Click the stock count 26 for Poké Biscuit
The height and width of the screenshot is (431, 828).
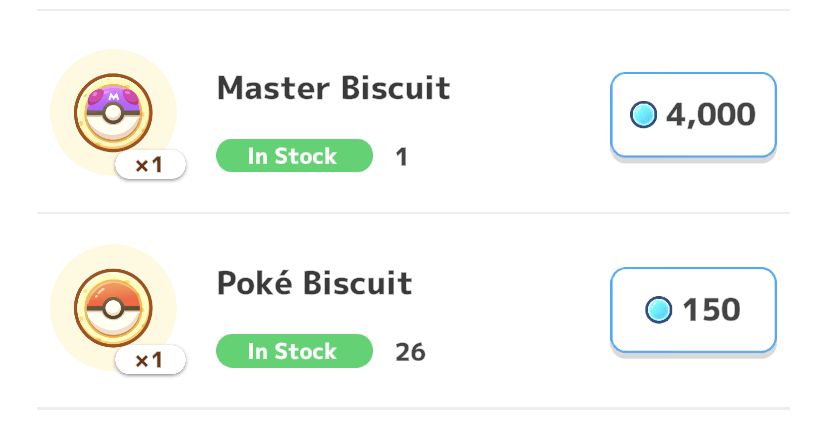click(410, 352)
